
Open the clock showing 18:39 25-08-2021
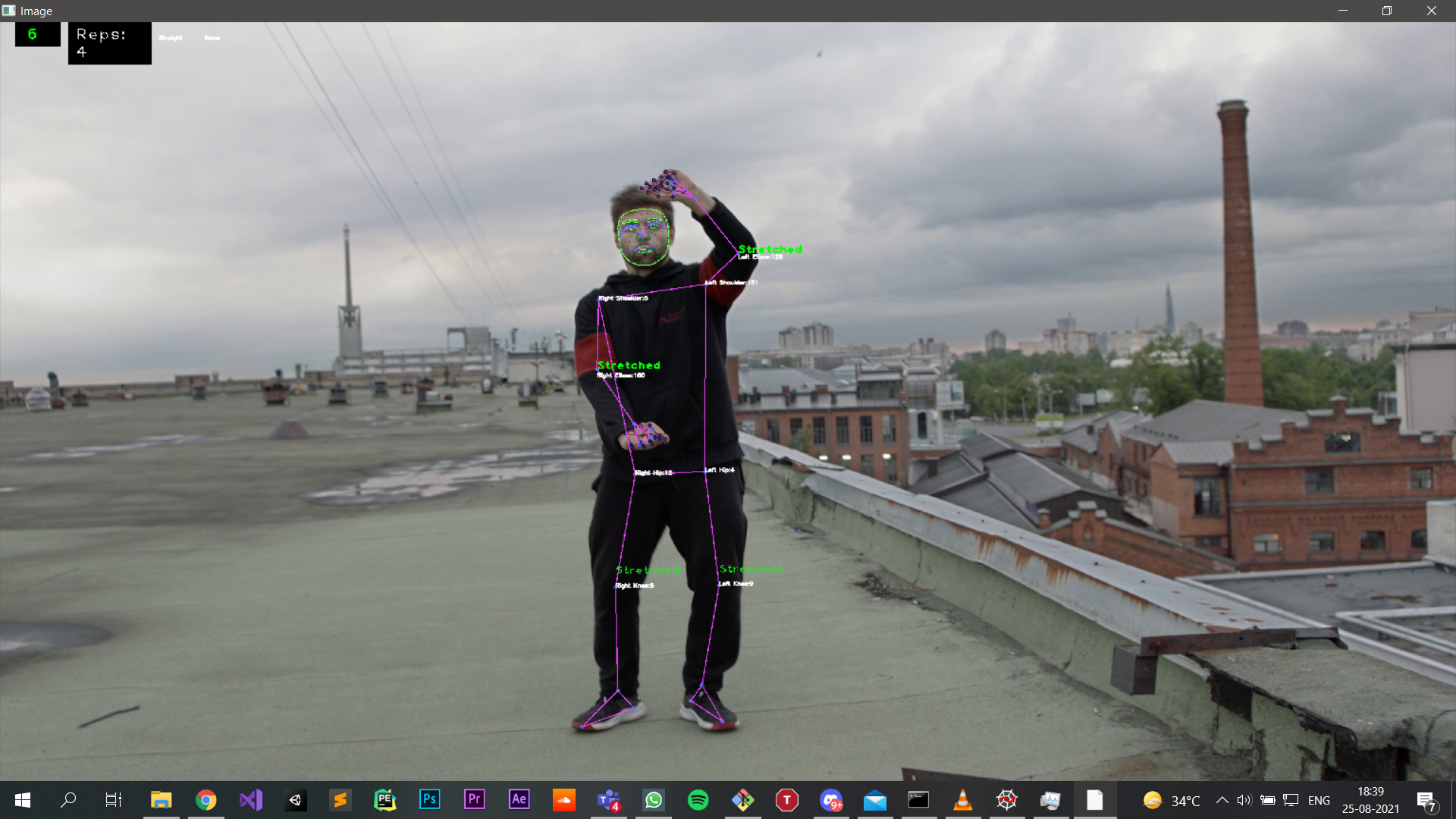[1370, 800]
